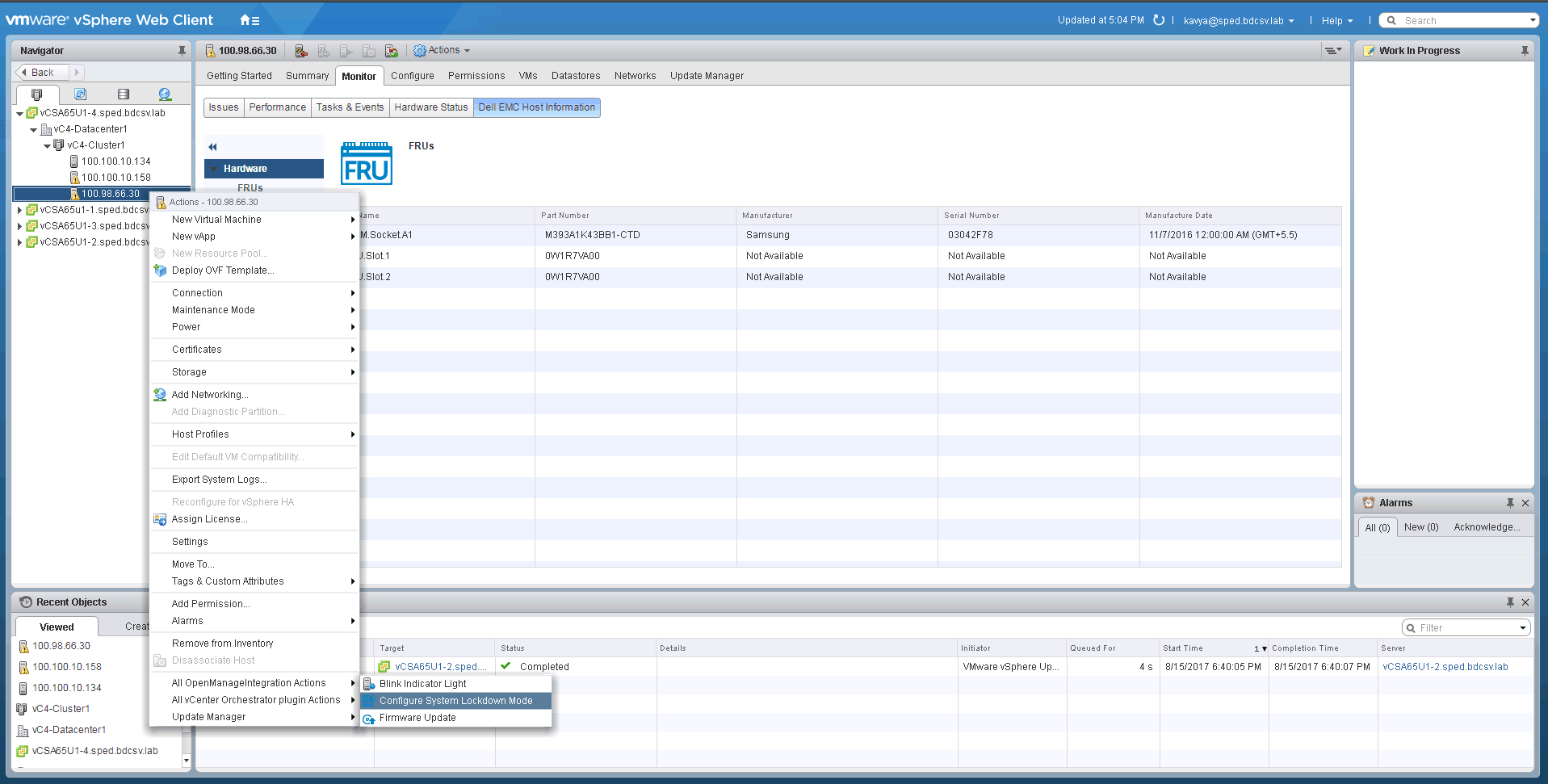Open the Filter dropdown in tasks panel
The height and width of the screenshot is (784, 1548).
(1523, 628)
